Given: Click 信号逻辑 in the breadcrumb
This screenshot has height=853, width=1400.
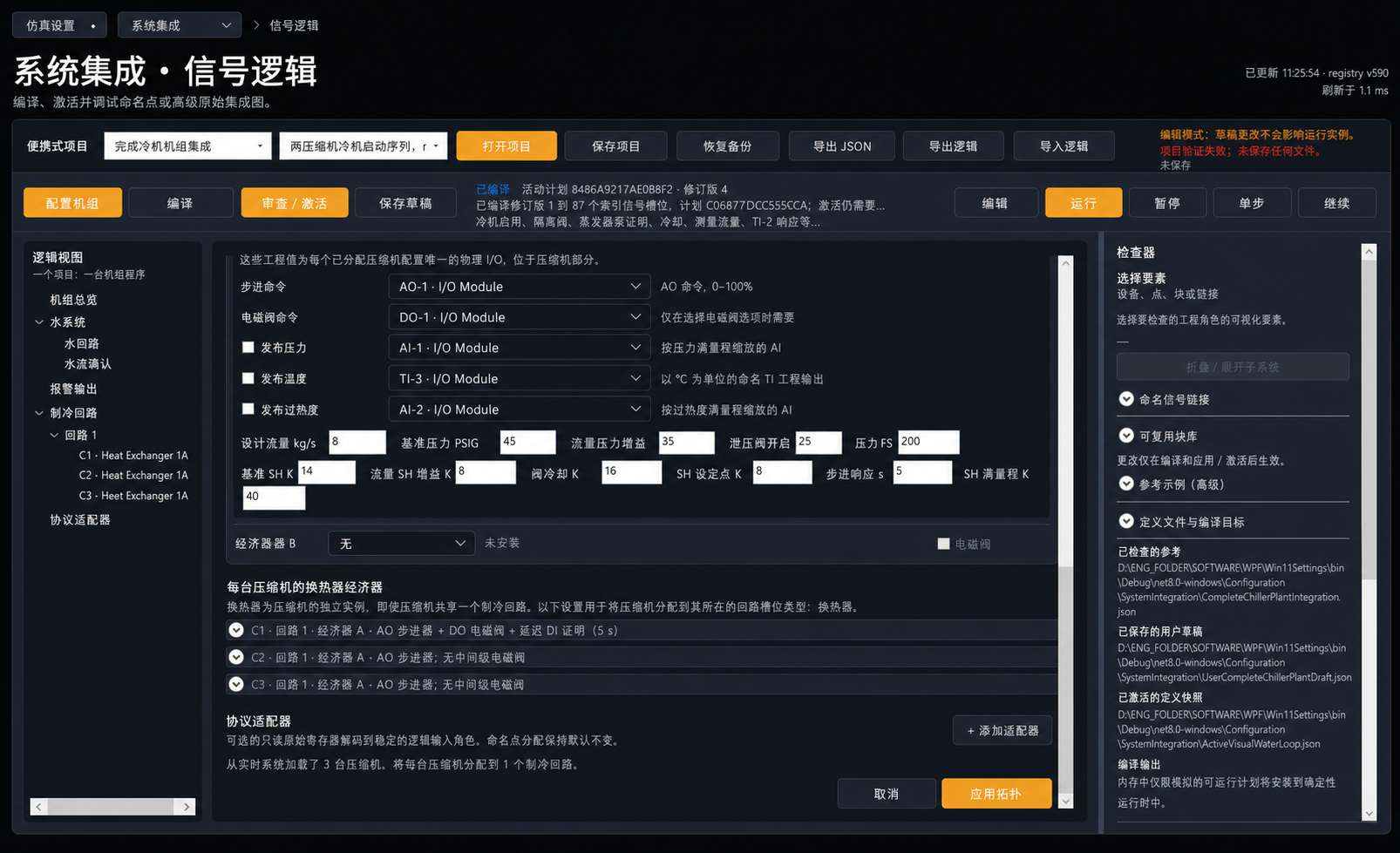Looking at the screenshot, I should (294, 25).
